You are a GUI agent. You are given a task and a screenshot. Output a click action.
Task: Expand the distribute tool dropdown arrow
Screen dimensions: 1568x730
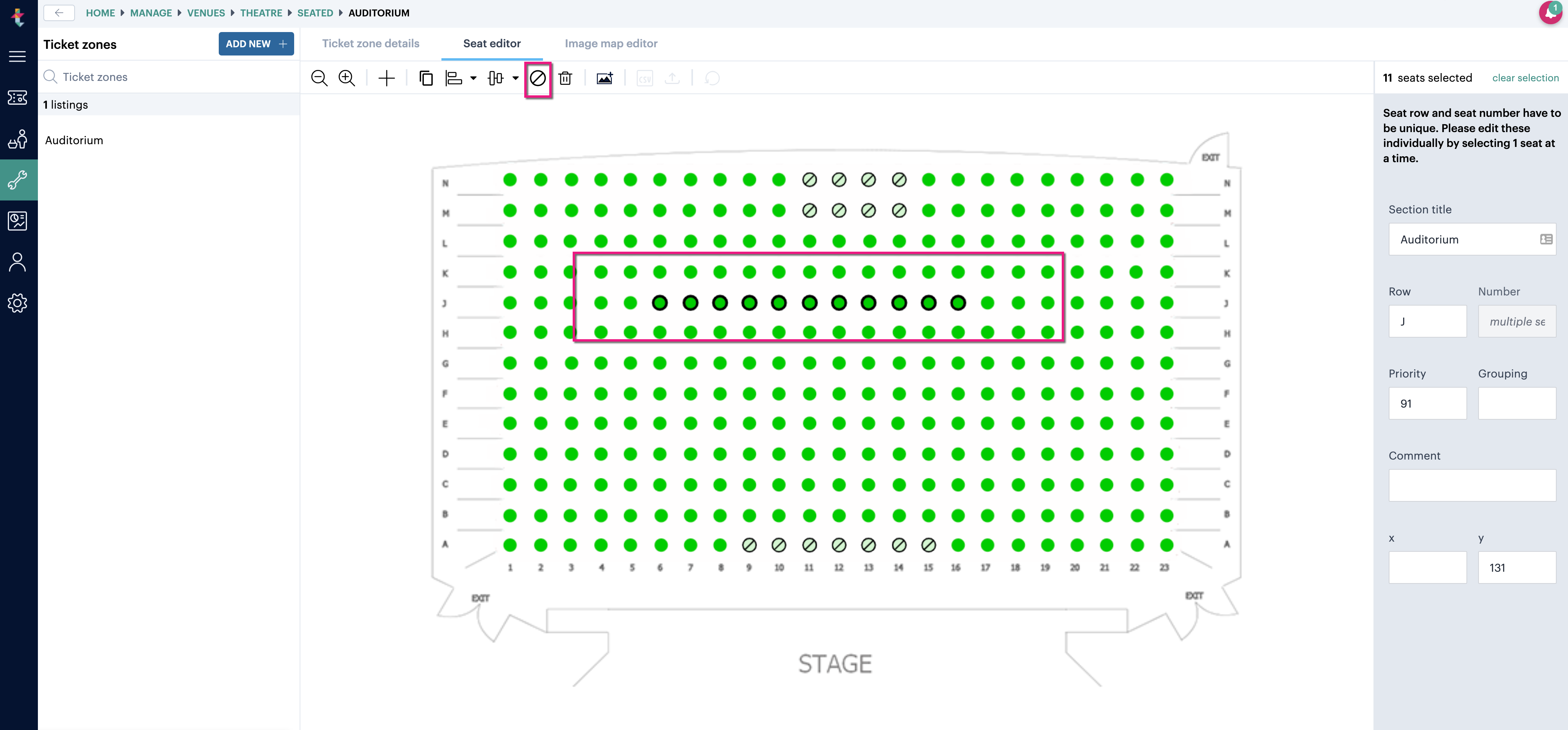tap(516, 78)
